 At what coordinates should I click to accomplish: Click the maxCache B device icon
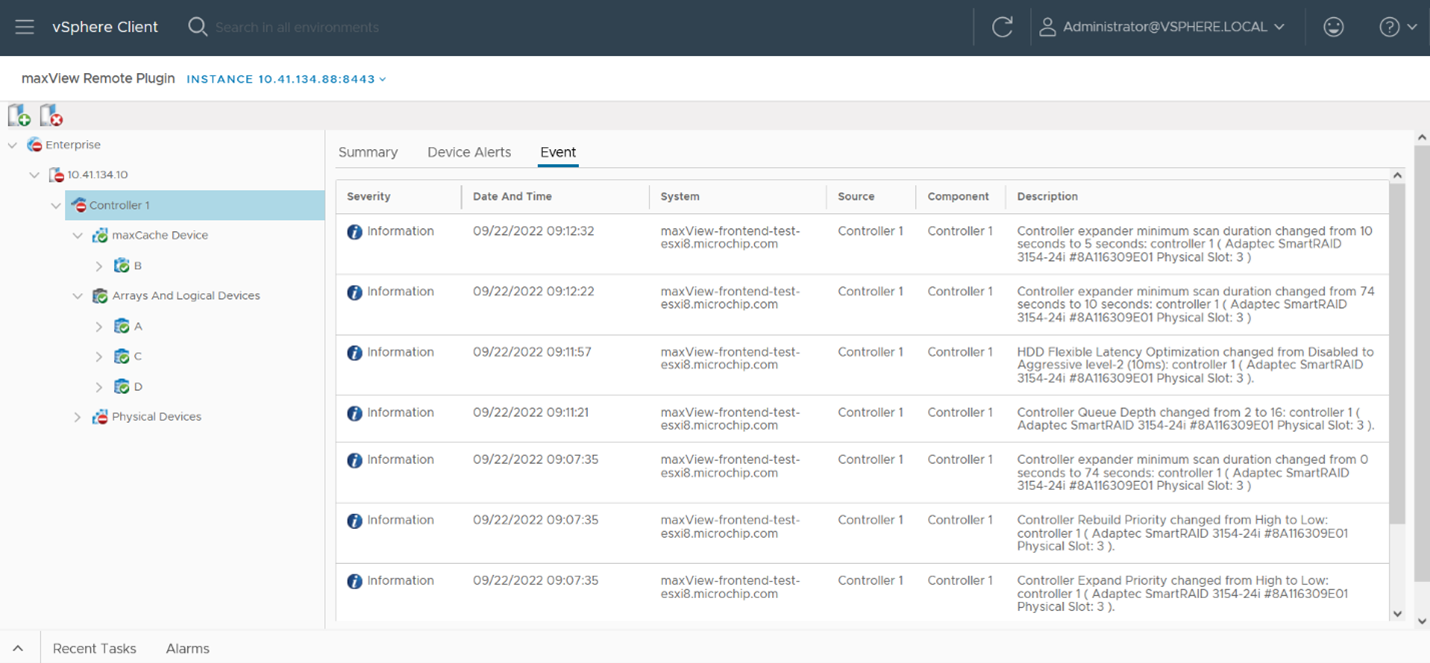122,266
